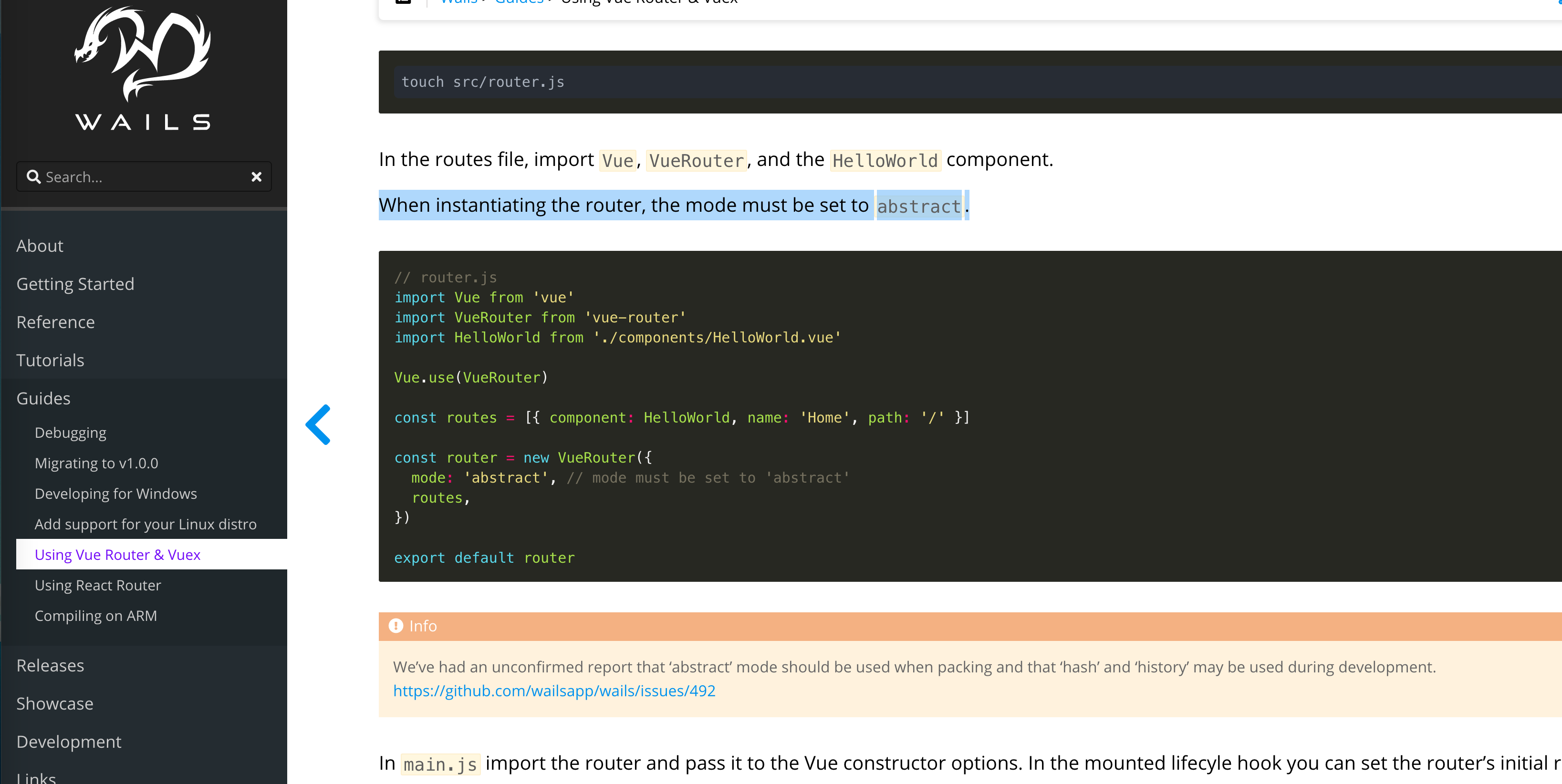
Task: Open the About page
Action: point(40,246)
